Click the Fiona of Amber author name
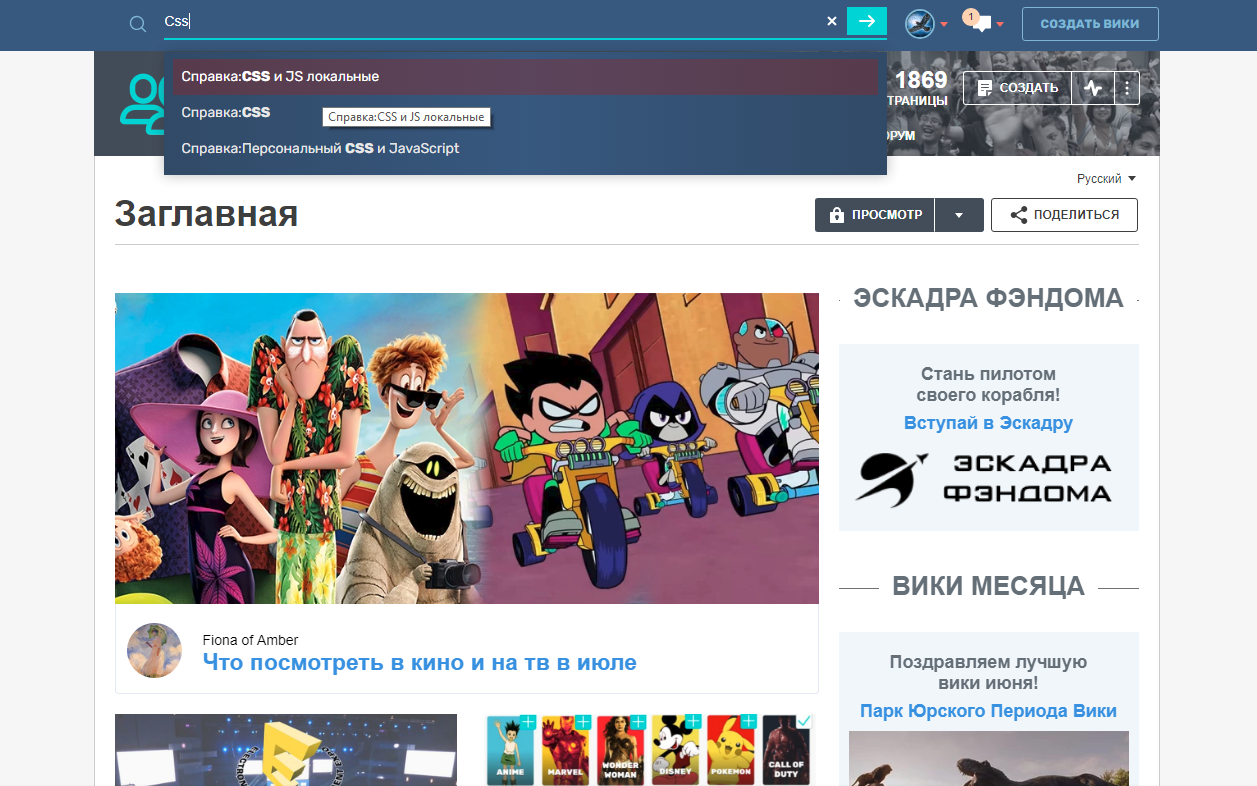Image resolution: width=1257 pixels, height=786 pixels. tap(250, 640)
